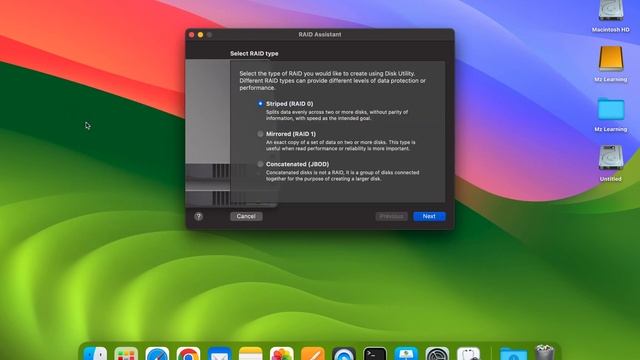Image resolution: width=640 pixels, height=360 pixels.
Task: Click the Concatenated (JBOD) description text
Action: (x=342, y=176)
